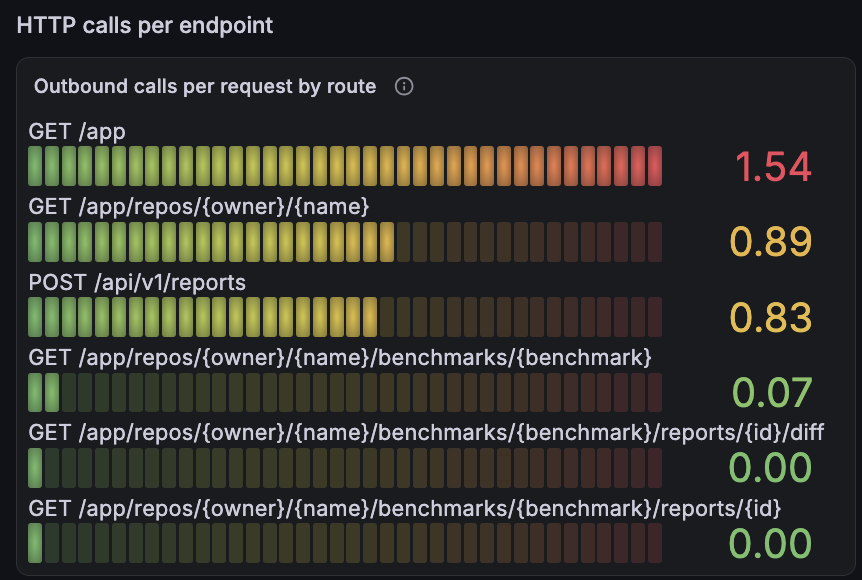Select the last route label ending in '/reports/{id}'
The height and width of the screenshot is (580, 862).
(x=405, y=509)
